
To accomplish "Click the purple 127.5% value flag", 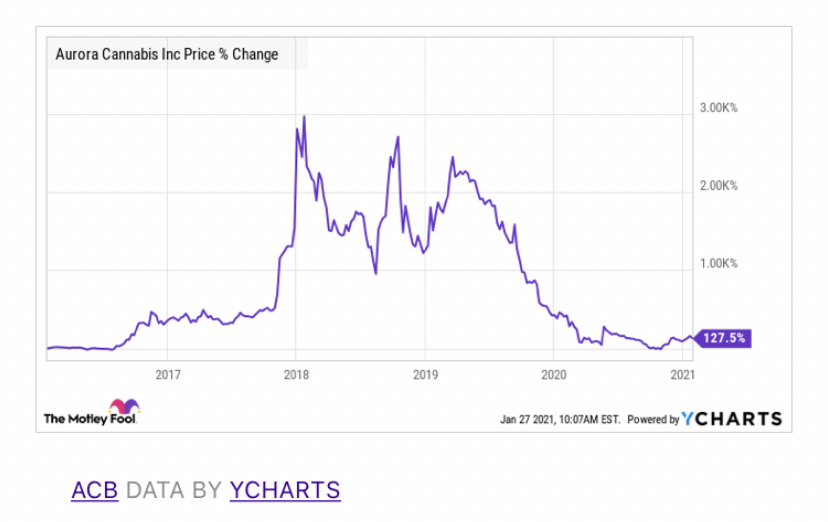I will 723,338.
